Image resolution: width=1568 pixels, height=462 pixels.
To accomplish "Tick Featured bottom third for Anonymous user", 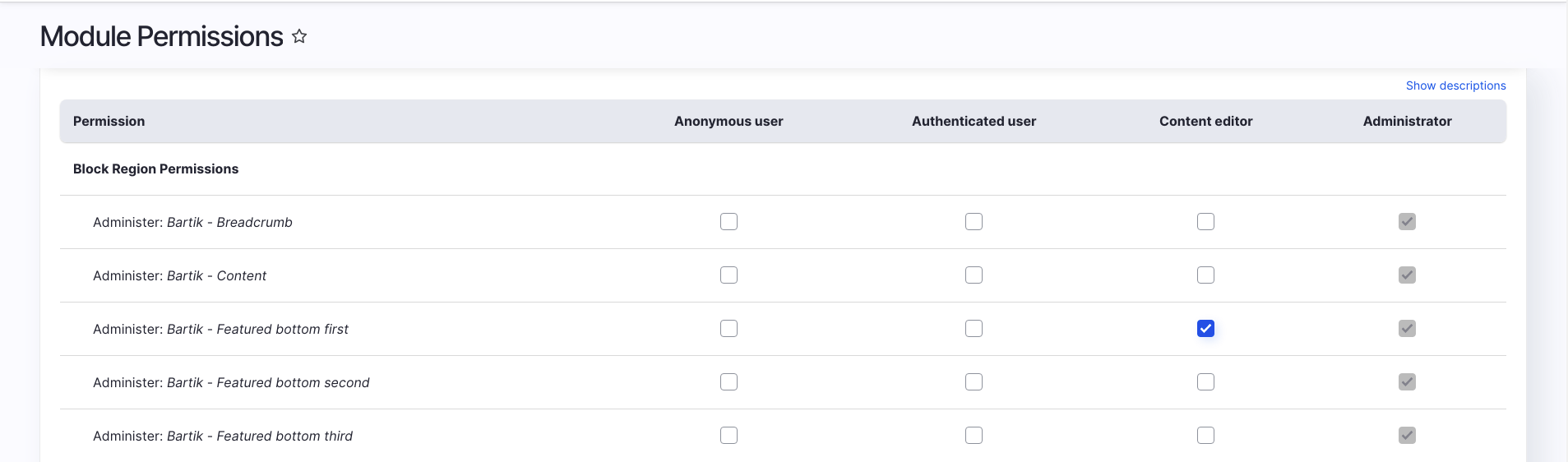I will pos(728,436).
